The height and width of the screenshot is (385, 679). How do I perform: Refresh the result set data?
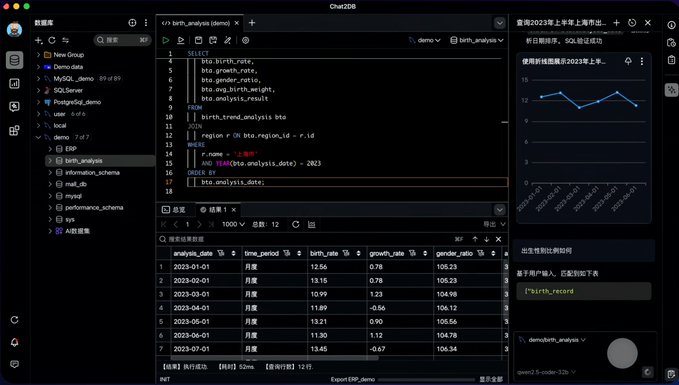(296, 224)
